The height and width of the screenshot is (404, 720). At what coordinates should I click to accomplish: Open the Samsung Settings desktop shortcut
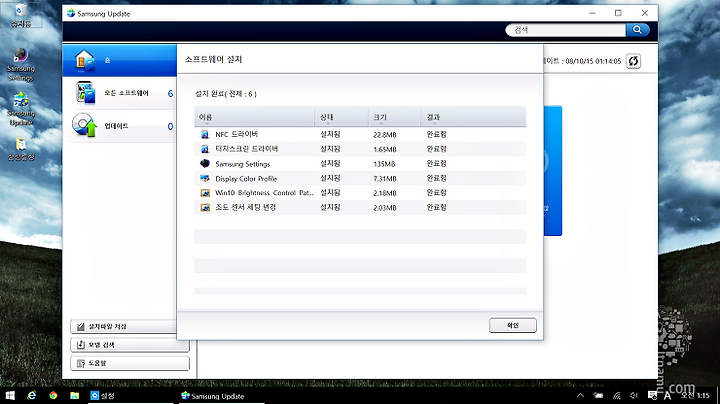click(21, 65)
